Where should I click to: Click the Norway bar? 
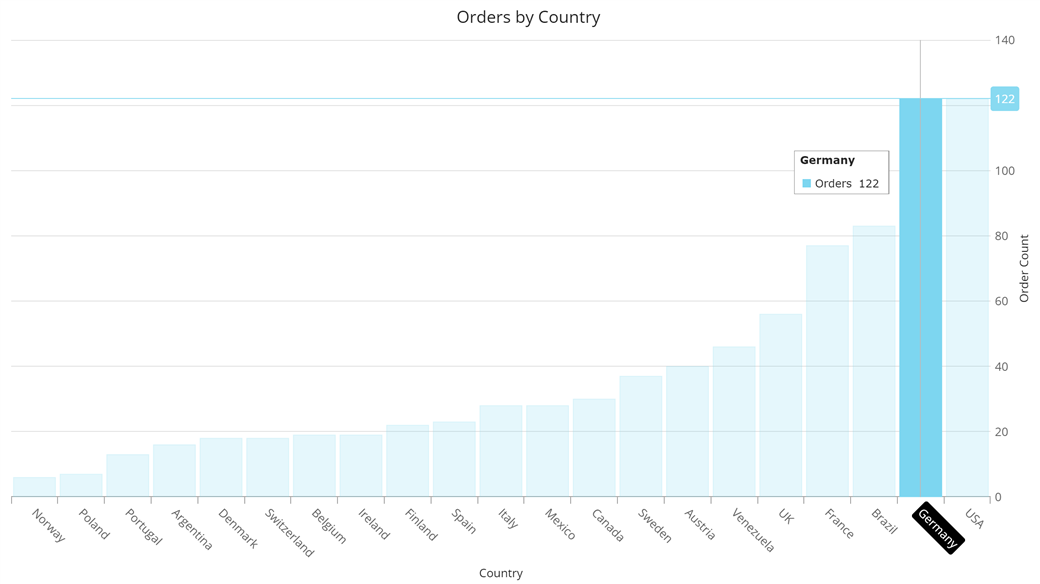pos(34,487)
